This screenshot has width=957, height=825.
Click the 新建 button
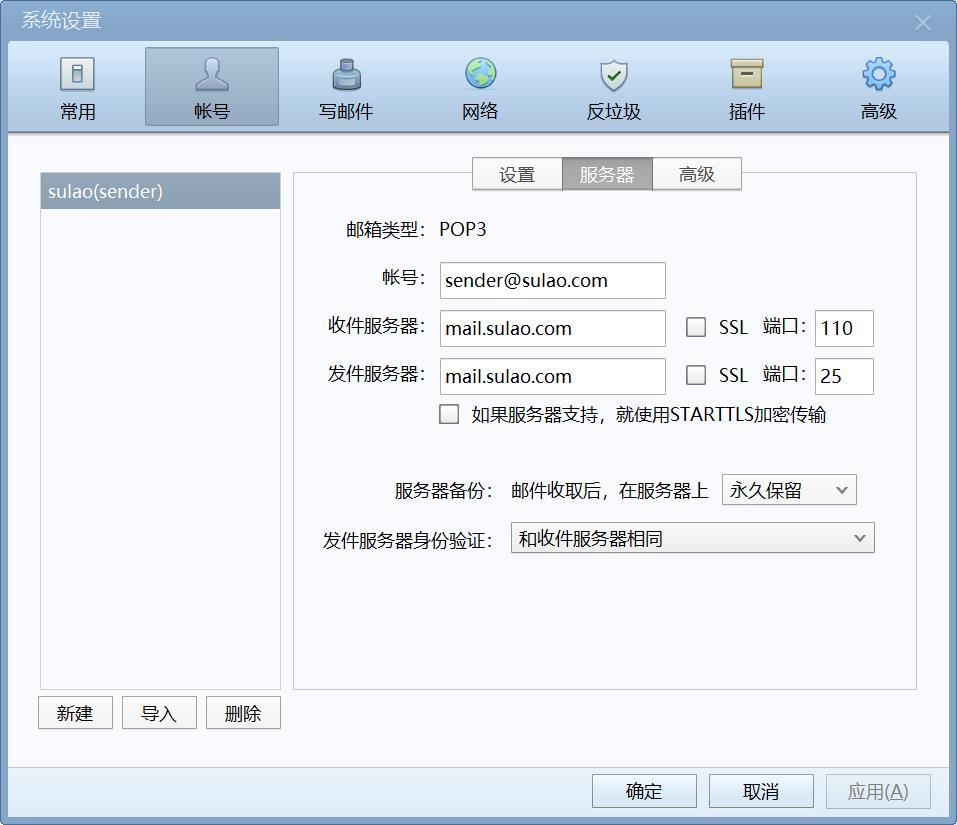(75, 713)
